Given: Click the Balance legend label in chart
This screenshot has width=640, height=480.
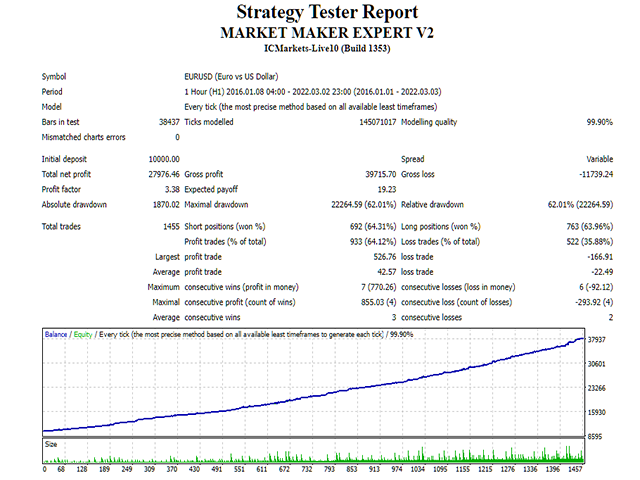Looking at the screenshot, I should 56,334.
